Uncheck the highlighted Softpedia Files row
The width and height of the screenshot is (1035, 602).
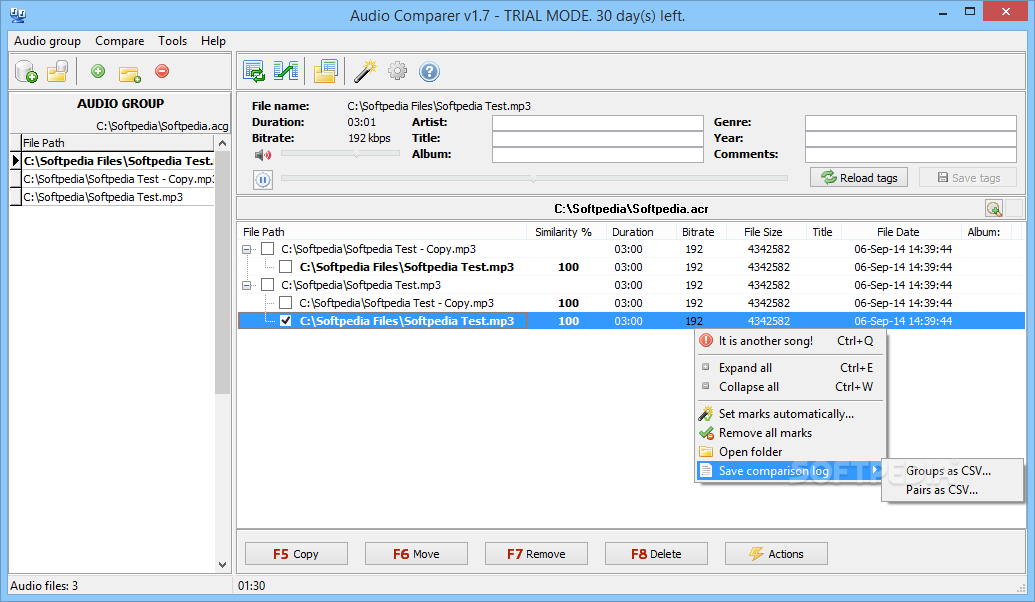286,321
